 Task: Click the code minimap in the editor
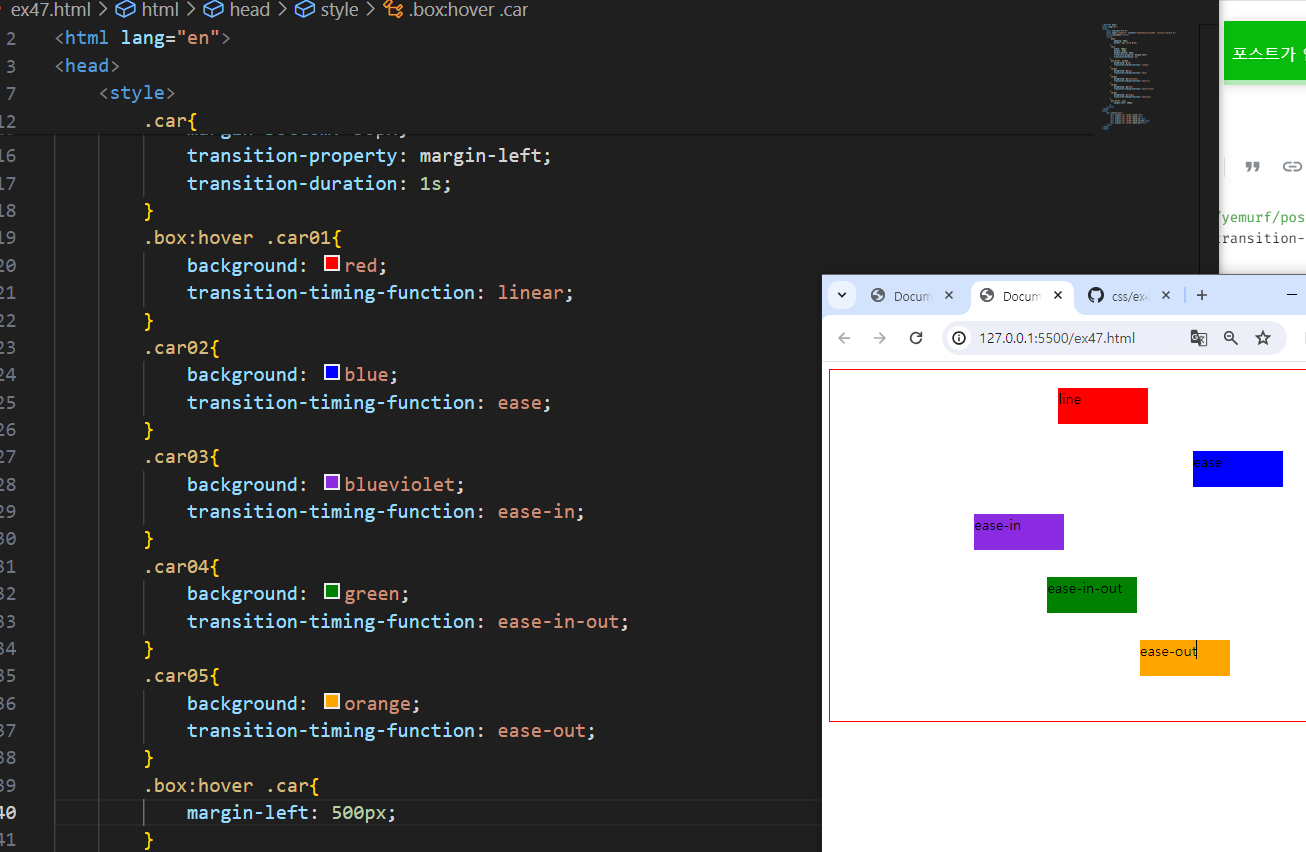pos(1140,75)
